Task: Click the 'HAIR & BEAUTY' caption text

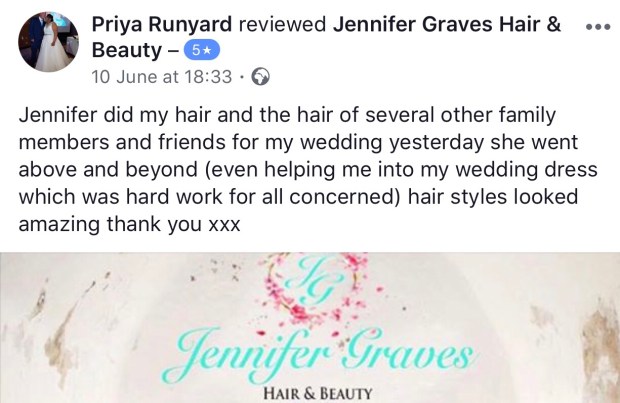Action: point(318,394)
